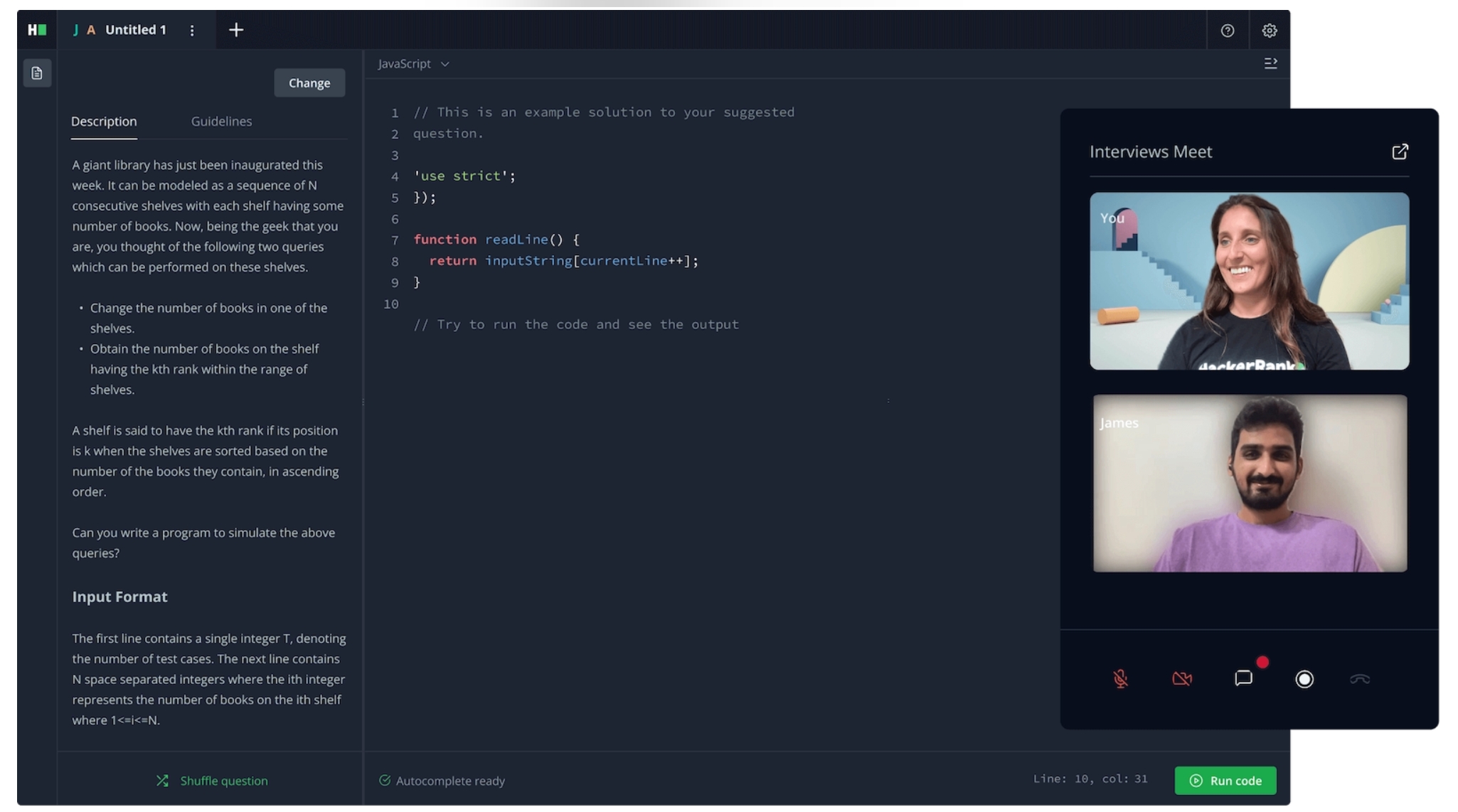Select the Description tab
1458x812 pixels.
(104, 122)
